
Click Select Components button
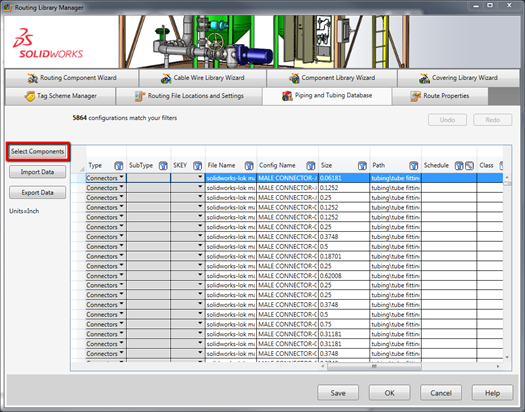click(38, 152)
